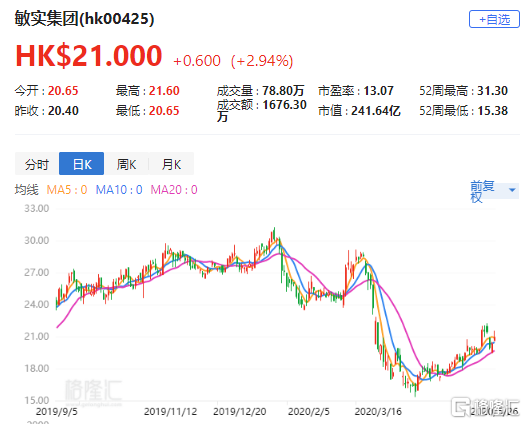Image resolution: width=526 pixels, height=424 pixels.
Task: Click previous close value 20.40
Action: click(x=63, y=111)
